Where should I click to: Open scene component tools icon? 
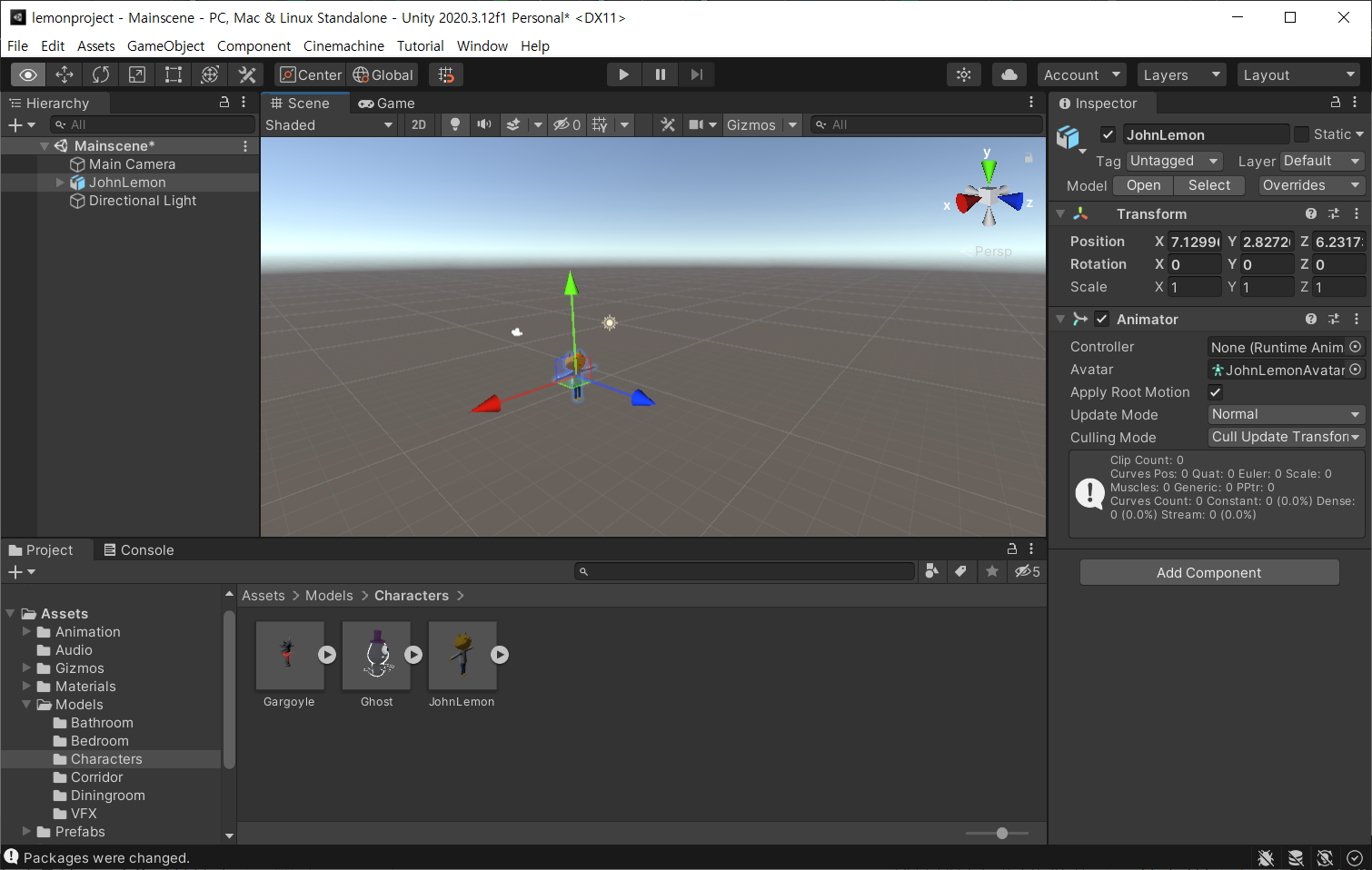click(668, 124)
